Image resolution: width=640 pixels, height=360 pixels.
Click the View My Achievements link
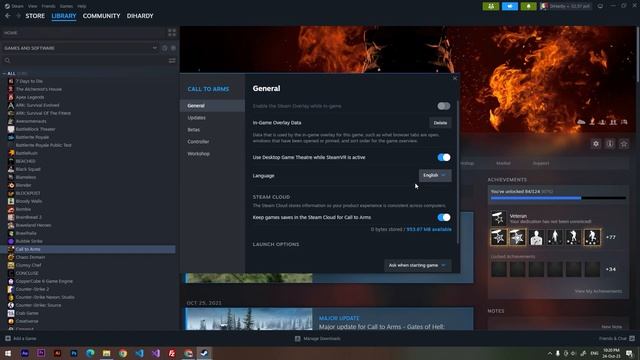(x=598, y=291)
